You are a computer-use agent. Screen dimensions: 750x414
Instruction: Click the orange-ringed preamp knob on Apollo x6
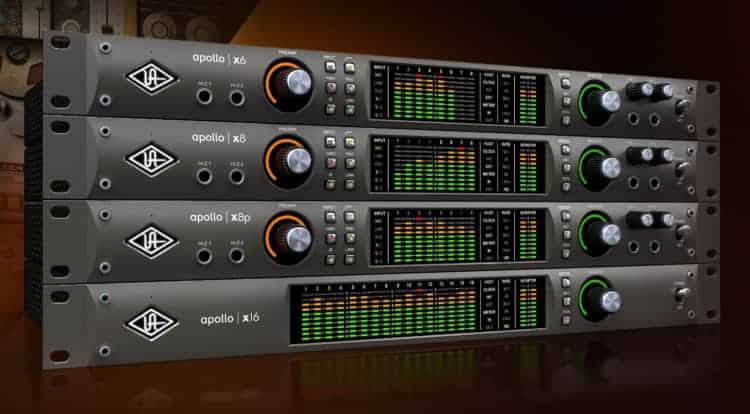click(290, 85)
